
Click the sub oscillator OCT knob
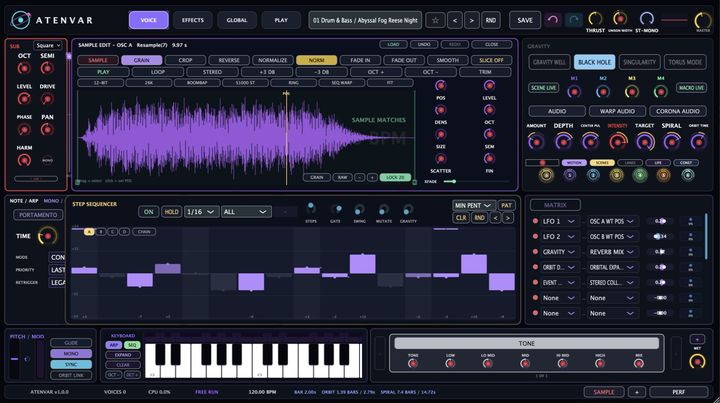24,68
